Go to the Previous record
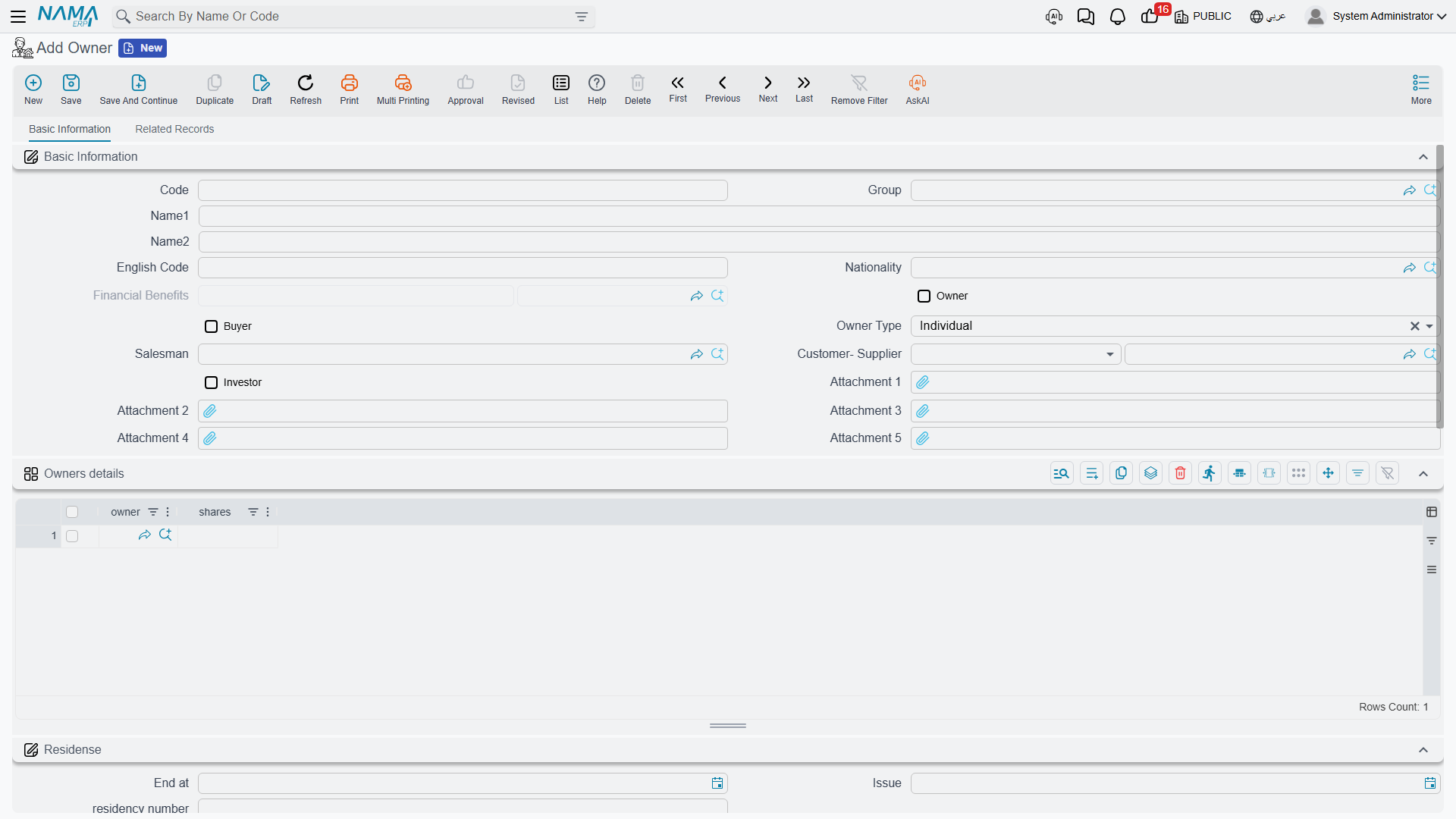Image resolution: width=1456 pixels, height=819 pixels. tap(723, 89)
